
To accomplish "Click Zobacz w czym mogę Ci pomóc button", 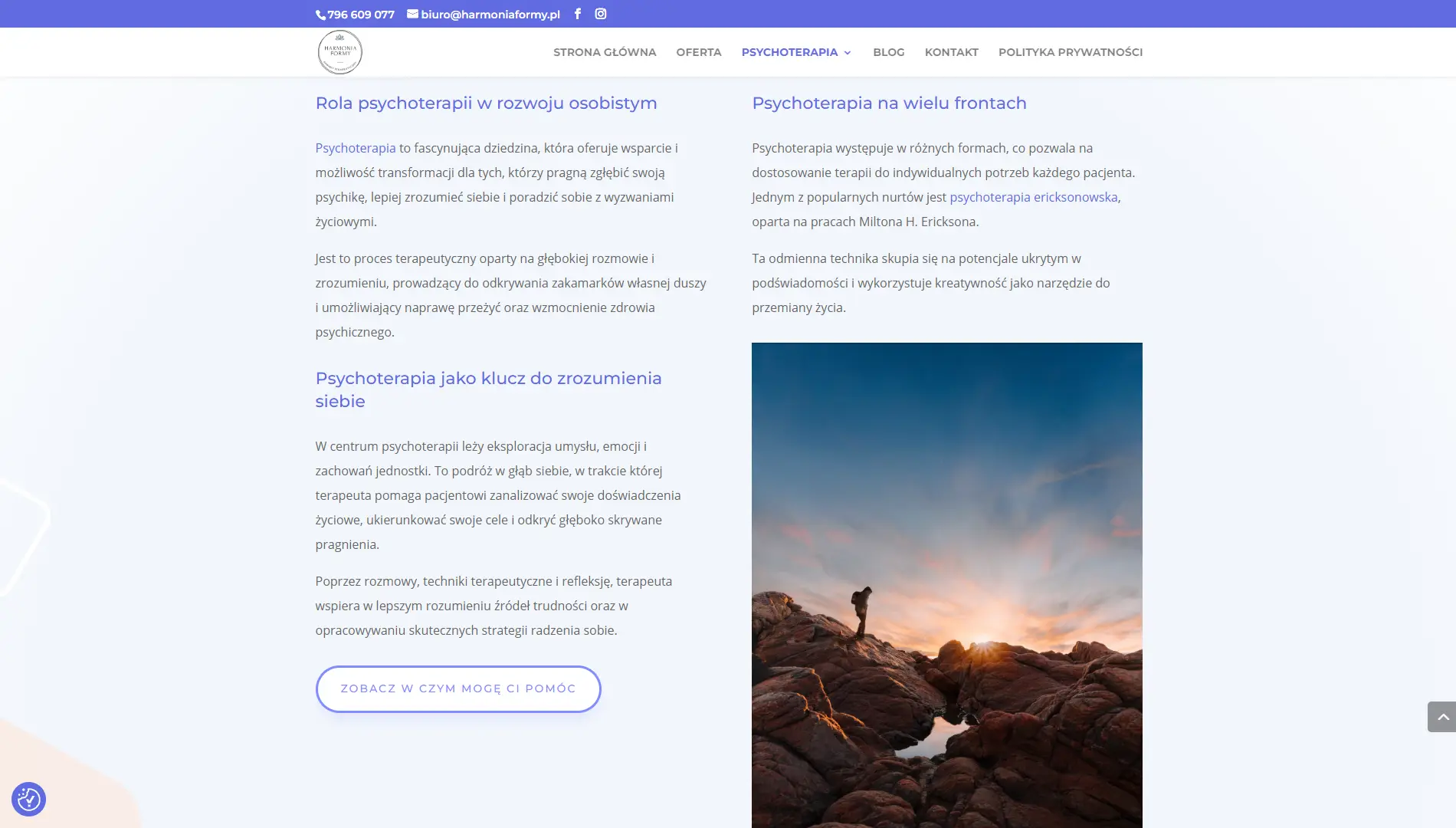I will [x=458, y=688].
